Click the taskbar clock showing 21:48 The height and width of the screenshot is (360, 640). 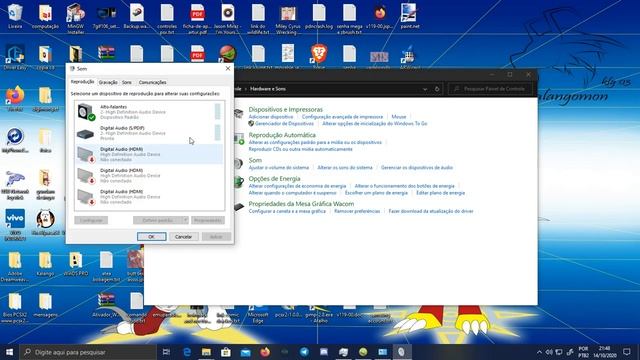pyautogui.click(x=605, y=352)
